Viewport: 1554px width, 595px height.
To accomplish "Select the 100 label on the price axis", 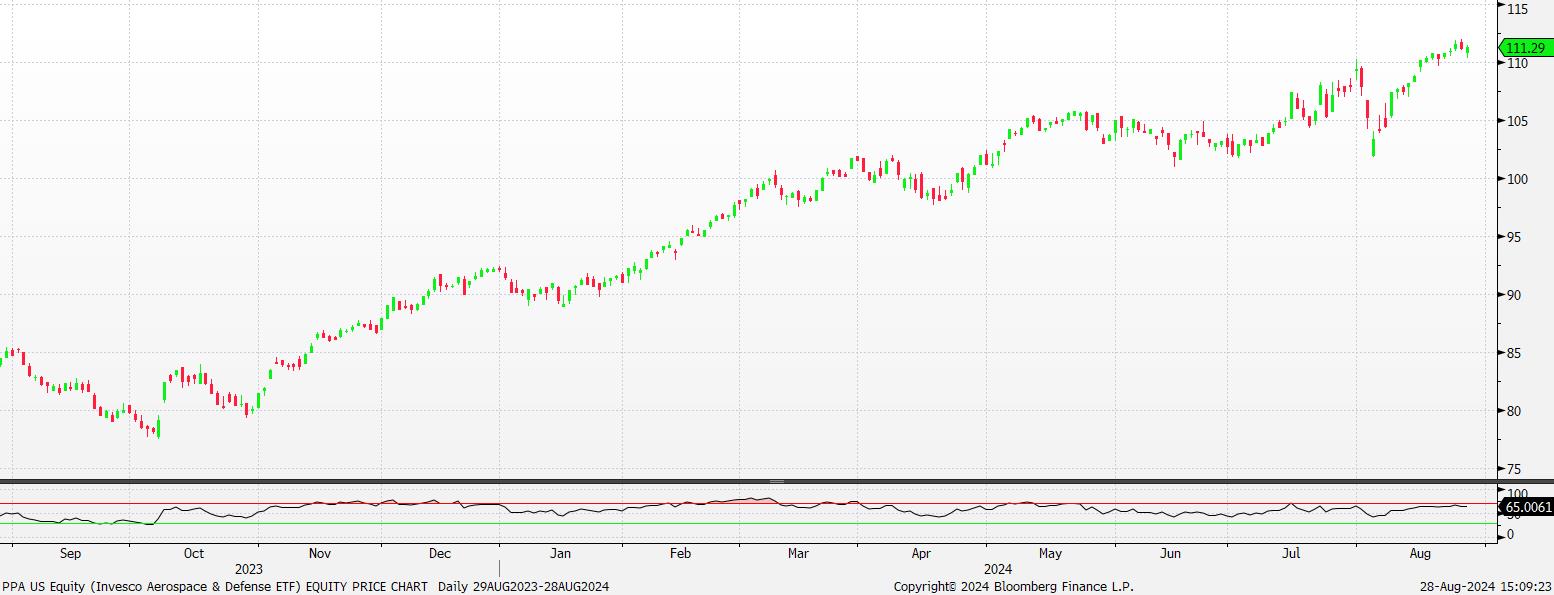I will click(x=1516, y=179).
